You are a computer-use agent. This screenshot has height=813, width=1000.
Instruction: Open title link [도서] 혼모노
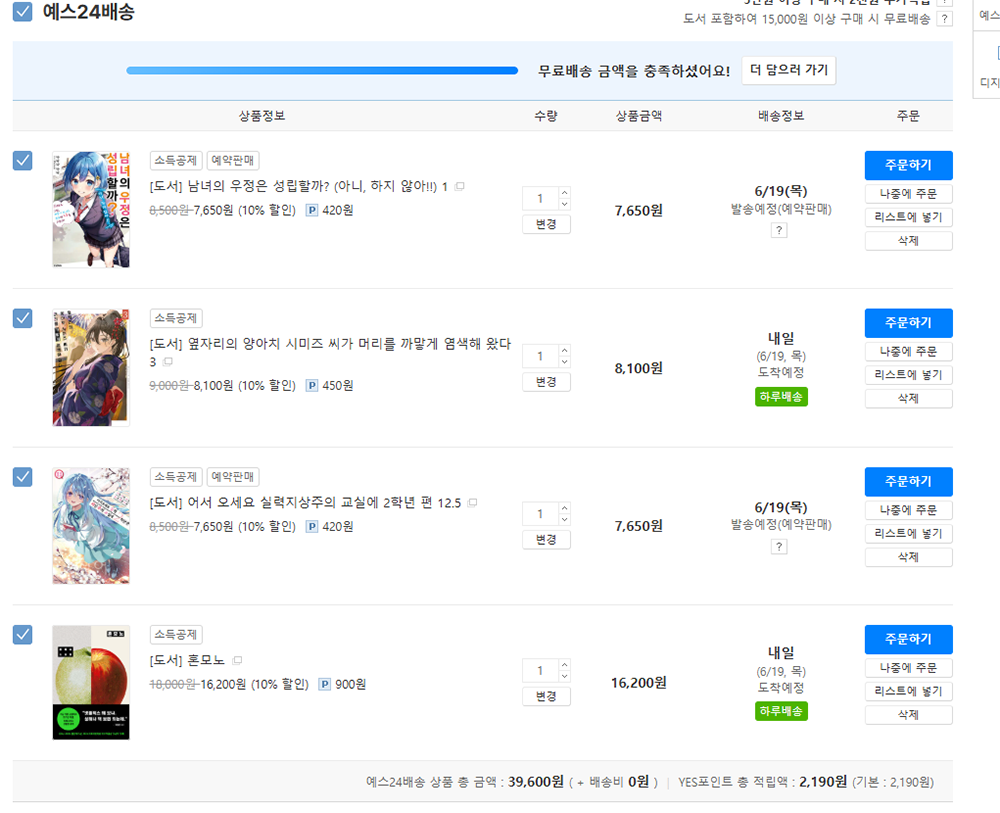click(x=187, y=660)
